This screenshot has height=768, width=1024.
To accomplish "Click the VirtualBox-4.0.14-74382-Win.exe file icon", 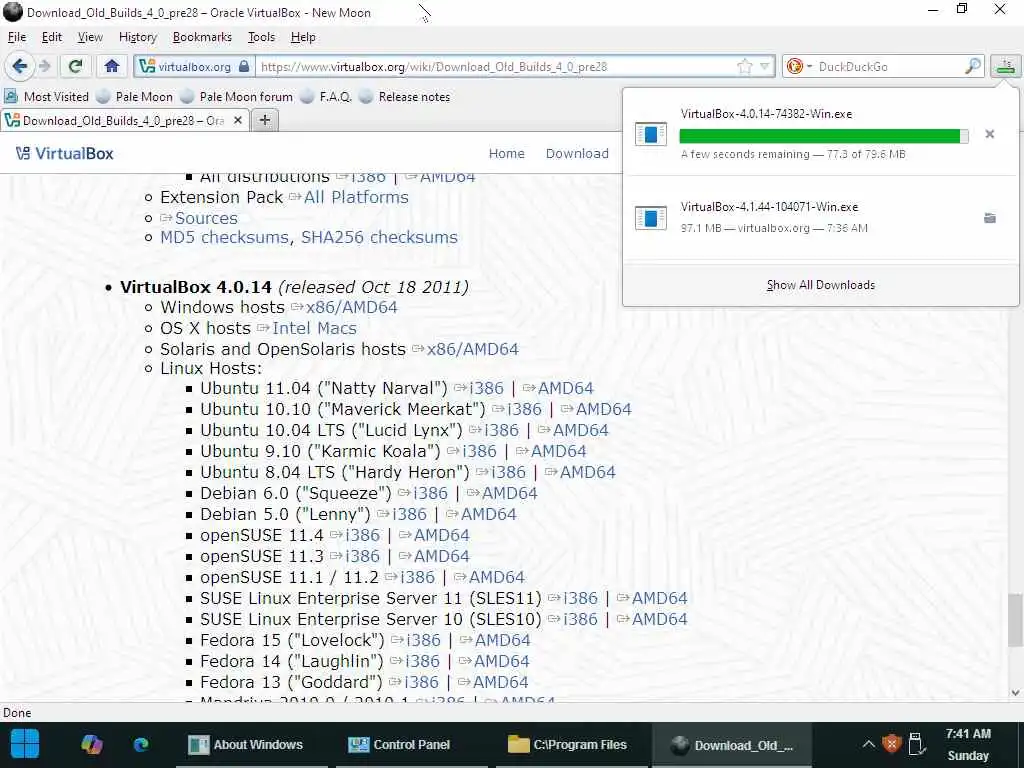I will click(650, 134).
